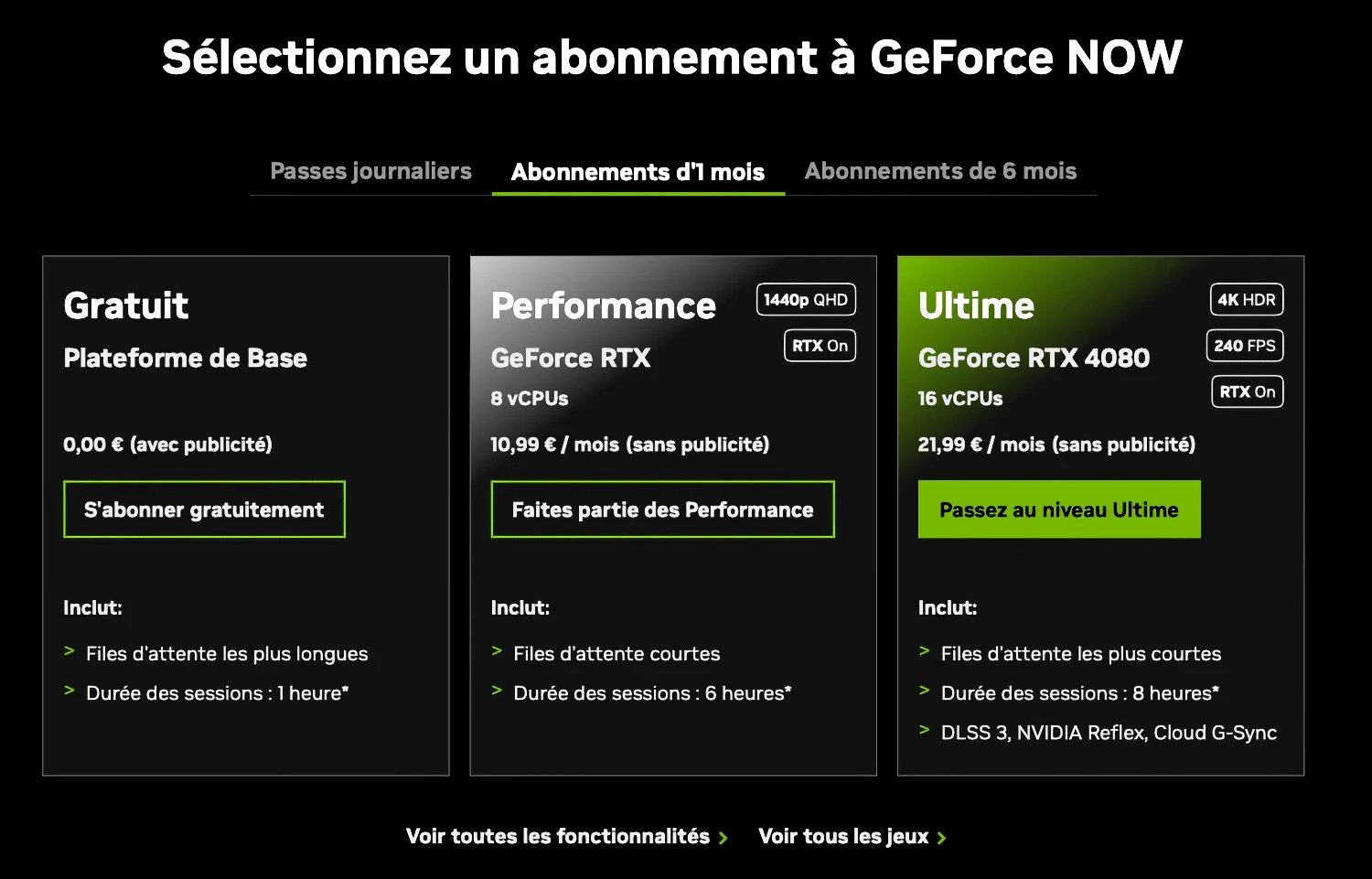1372x879 pixels.
Task: Open Voir toutes les fonctionnalités link
Action: 558,836
